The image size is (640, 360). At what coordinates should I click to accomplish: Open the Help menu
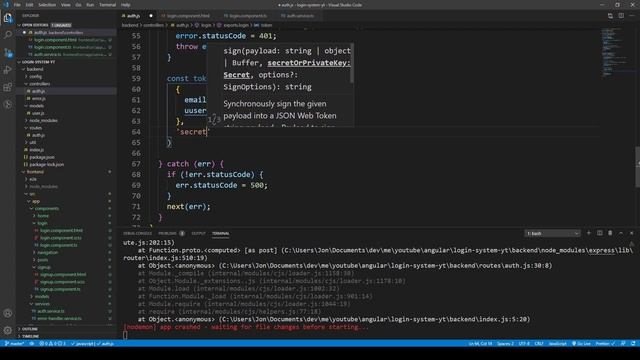tap(126, 5)
